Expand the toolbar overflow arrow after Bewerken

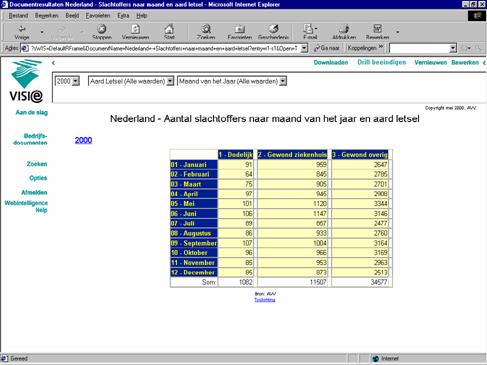(397, 32)
